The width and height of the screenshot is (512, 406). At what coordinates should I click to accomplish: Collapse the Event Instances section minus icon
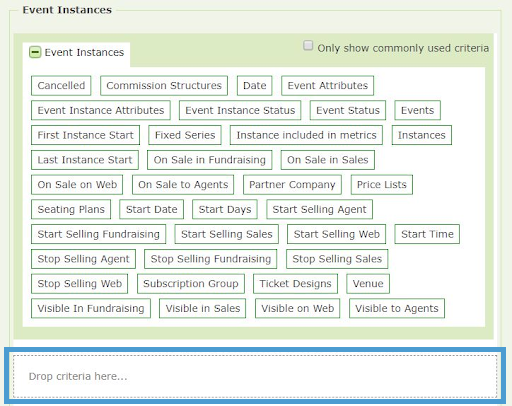tap(35, 52)
